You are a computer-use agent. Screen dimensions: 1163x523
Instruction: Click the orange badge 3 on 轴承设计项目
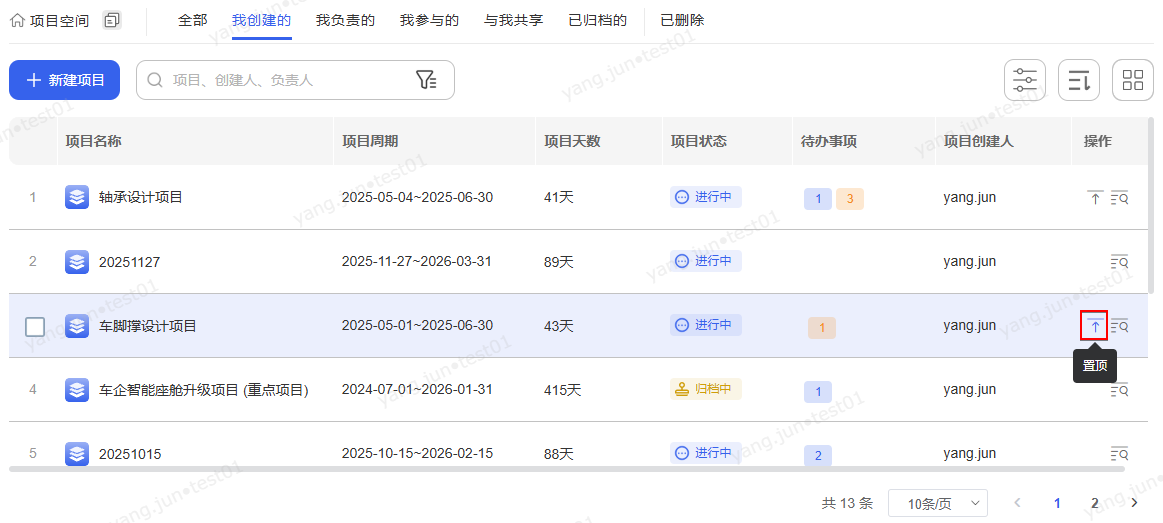[x=850, y=198]
